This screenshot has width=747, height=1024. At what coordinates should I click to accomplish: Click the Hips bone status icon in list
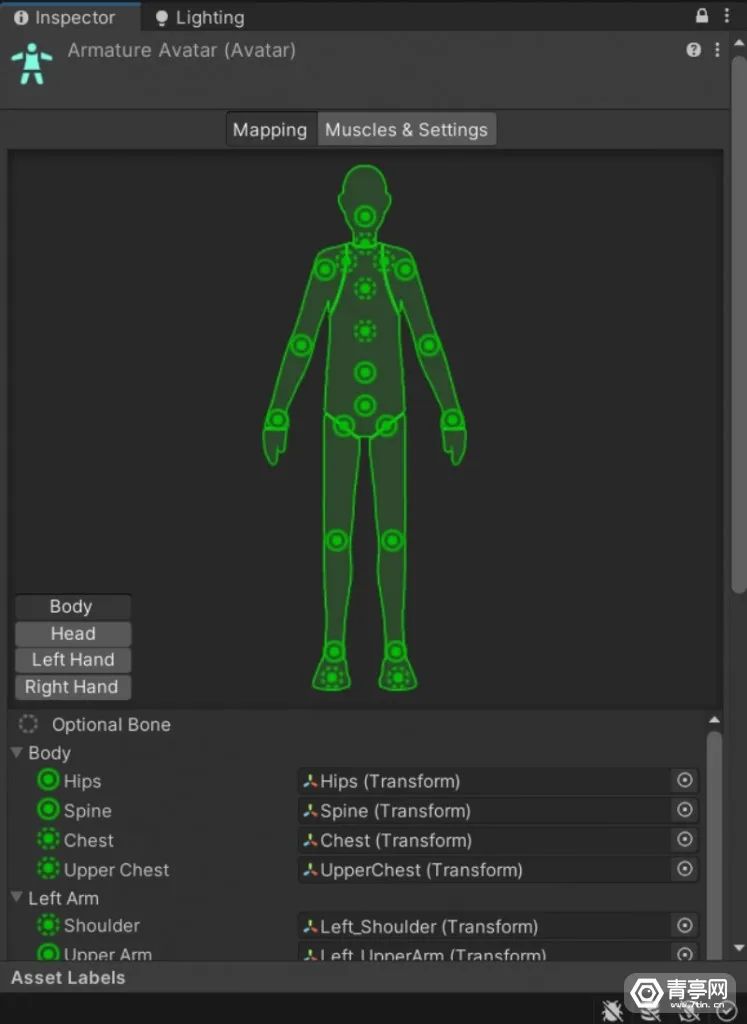pos(48,780)
